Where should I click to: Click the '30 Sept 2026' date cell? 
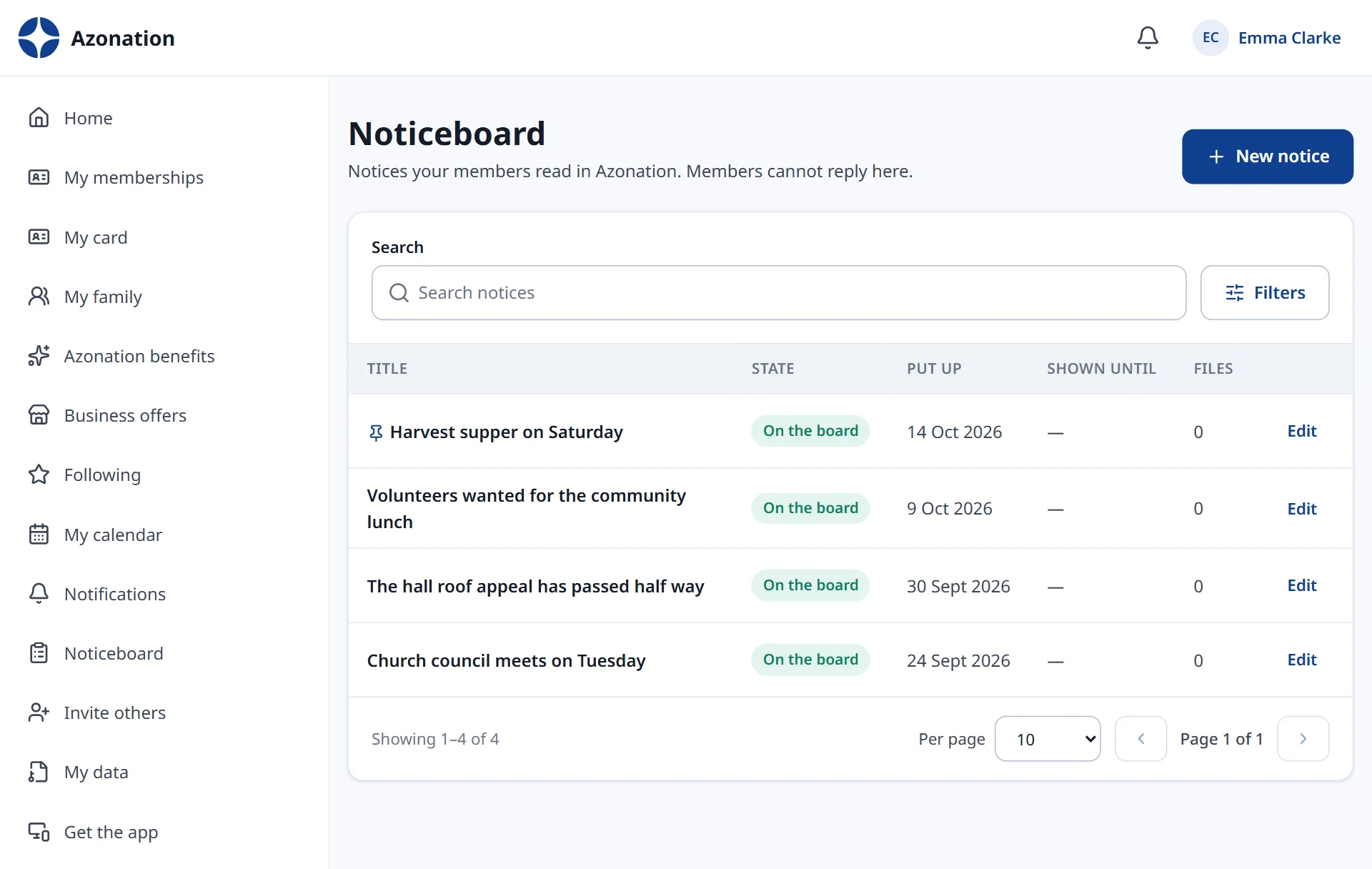tap(958, 587)
